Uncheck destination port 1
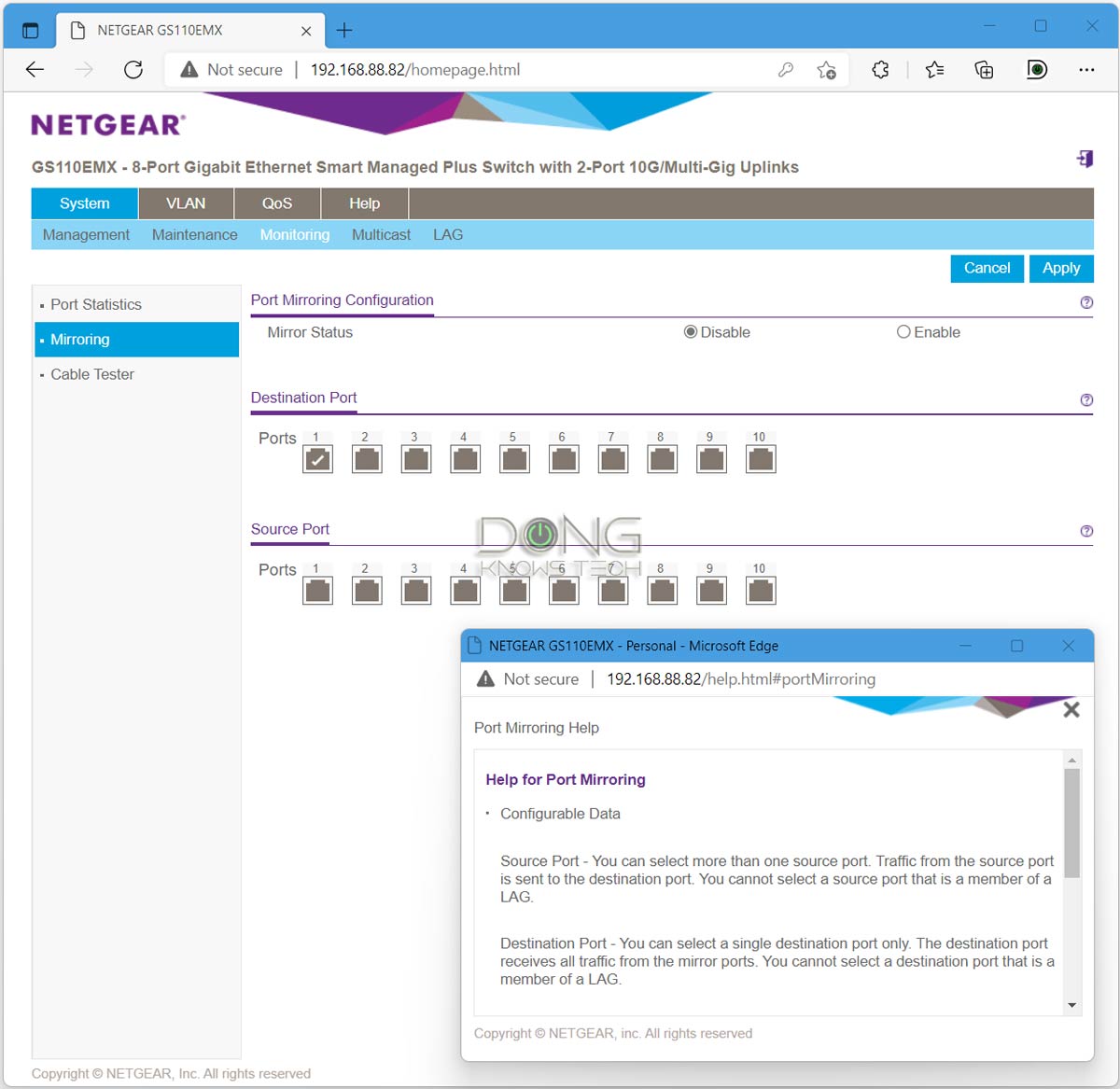The width and height of the screenshot is (1120, 1089). pyautogui.click(x=318, y=459)
